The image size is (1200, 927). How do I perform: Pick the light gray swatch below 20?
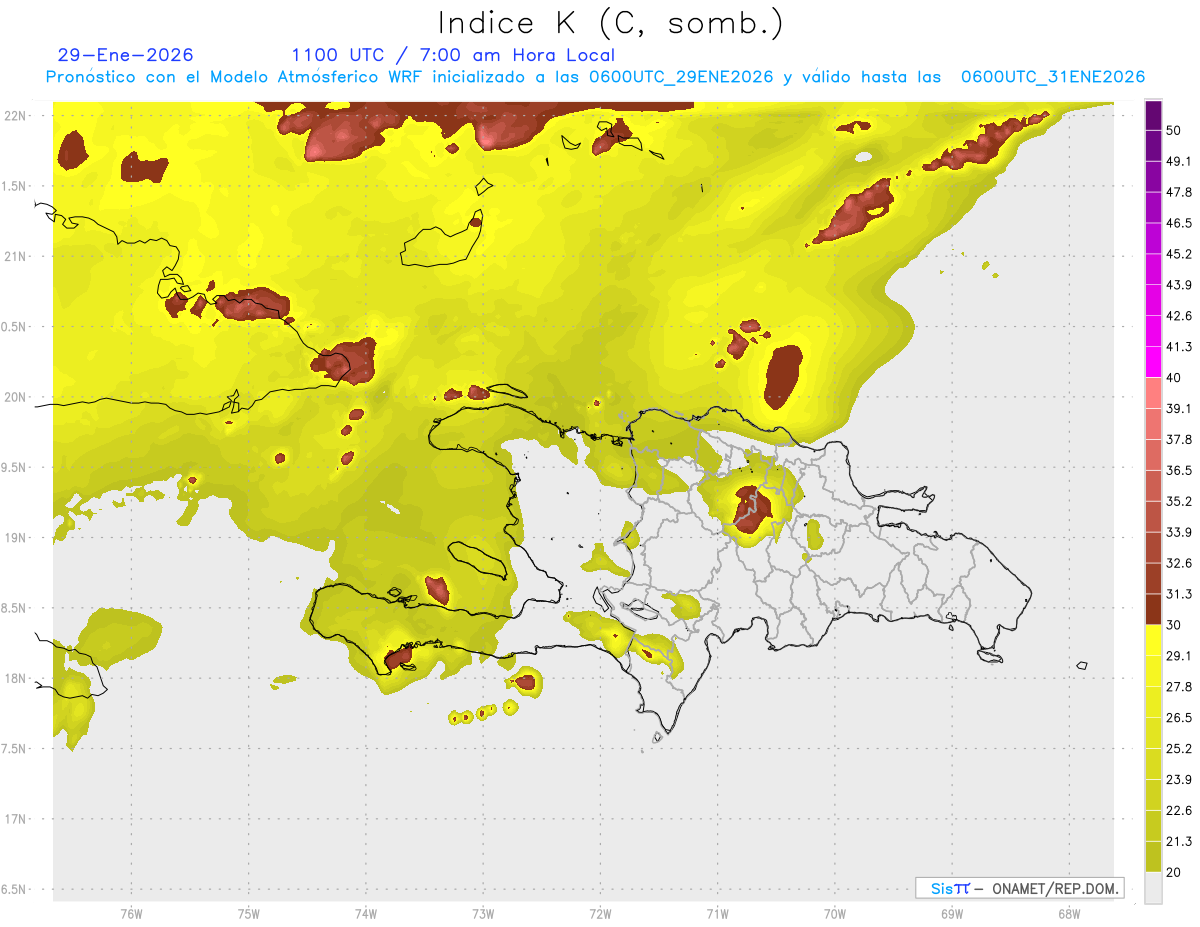click(1153, 887)
